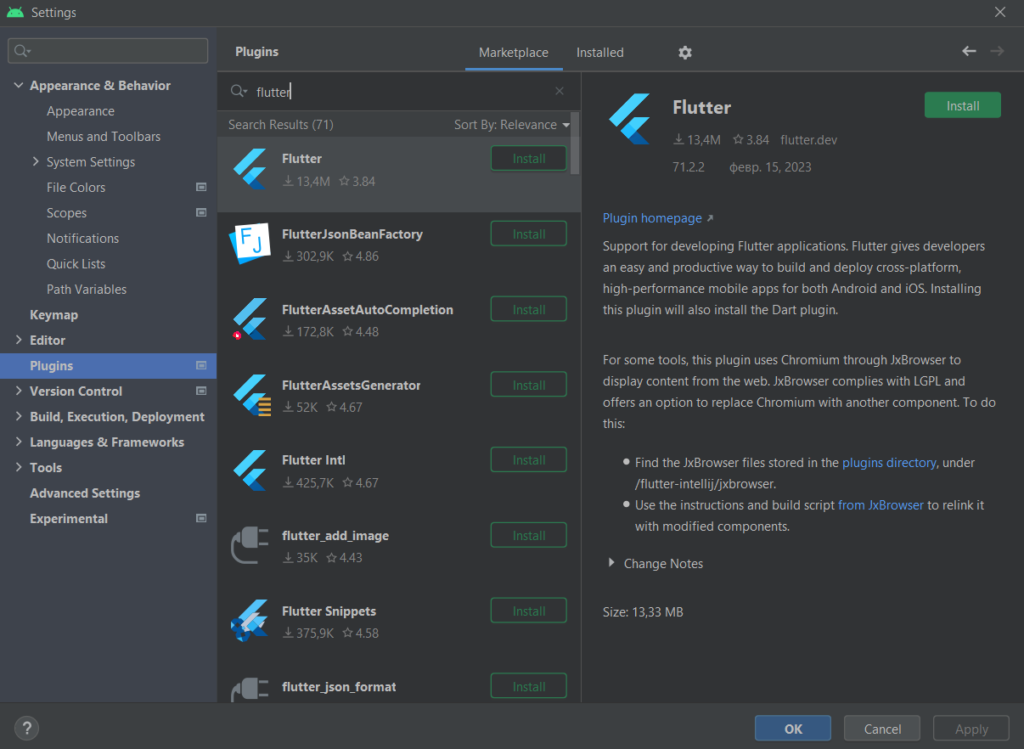
Task: Open the Plugin homepage link
Action: pos(651,217)
